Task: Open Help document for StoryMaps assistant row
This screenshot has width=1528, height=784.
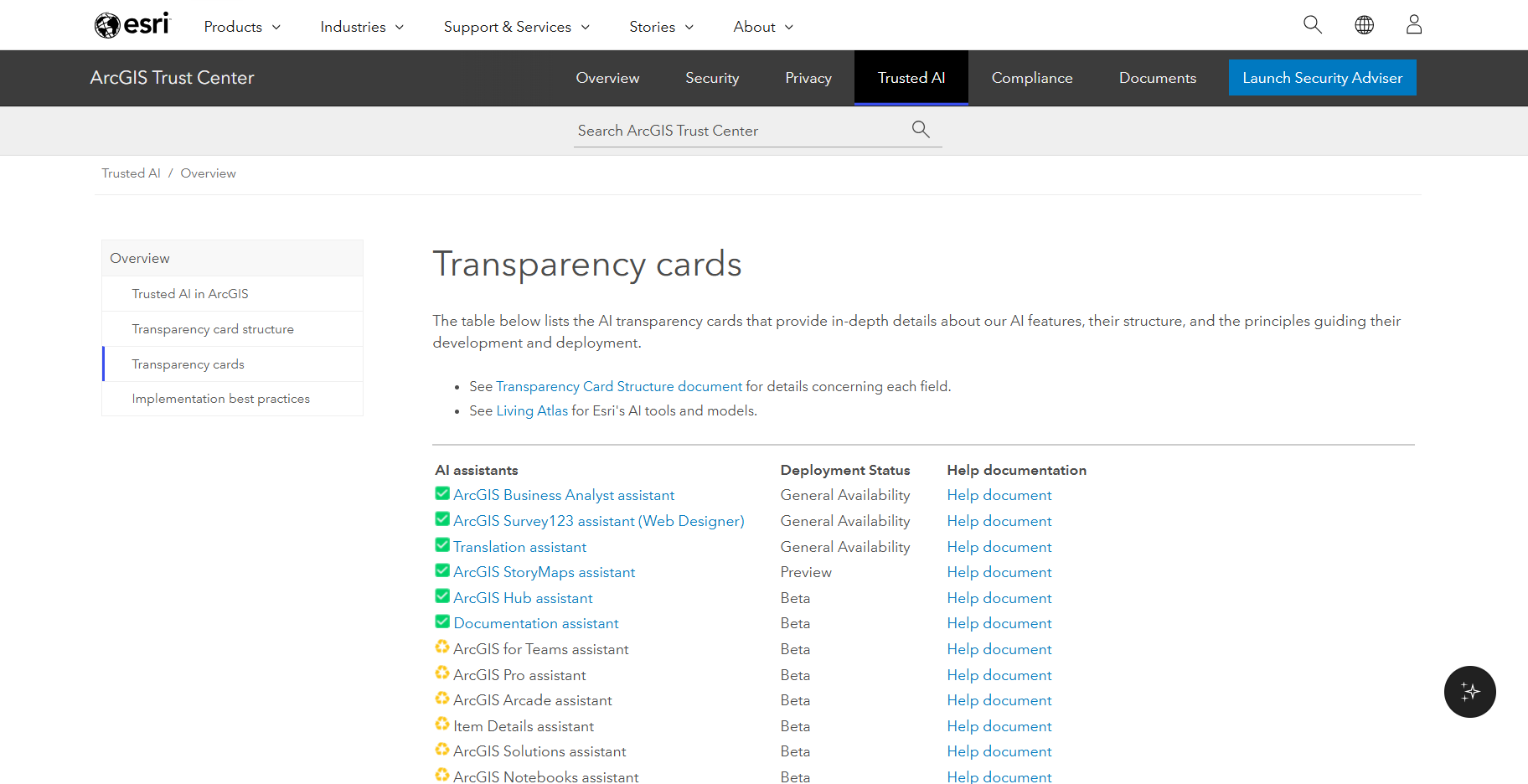Action: [999, 572]
